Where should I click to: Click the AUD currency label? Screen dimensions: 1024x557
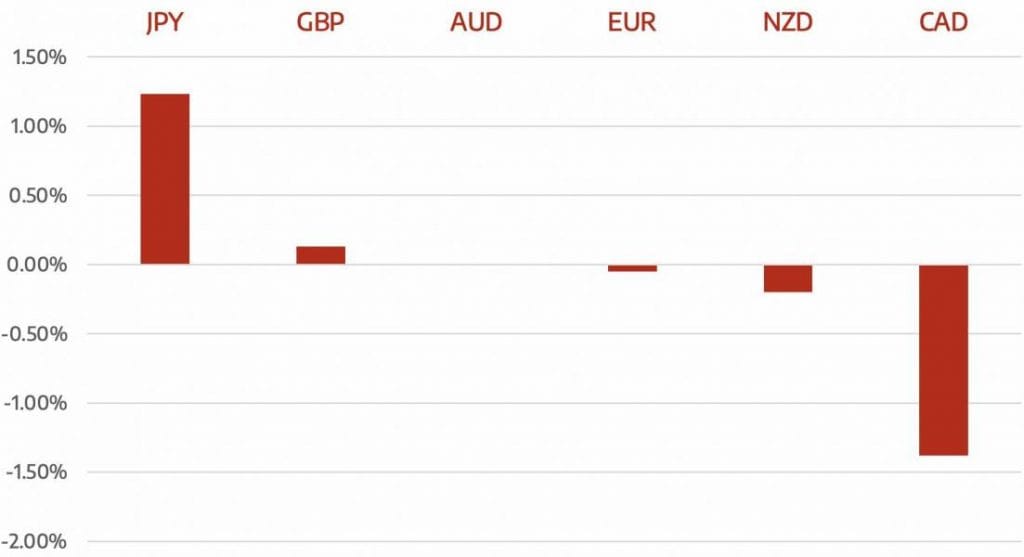[476, 22]
